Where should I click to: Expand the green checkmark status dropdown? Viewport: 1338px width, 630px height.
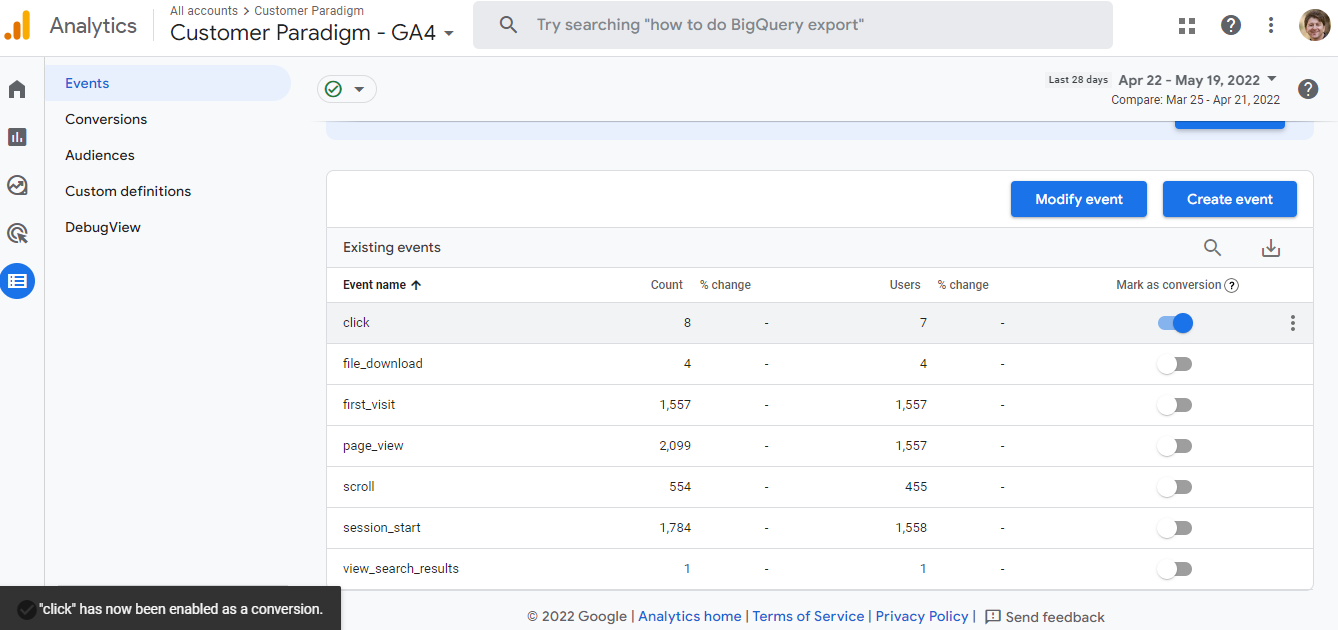[x=346, y=89]
